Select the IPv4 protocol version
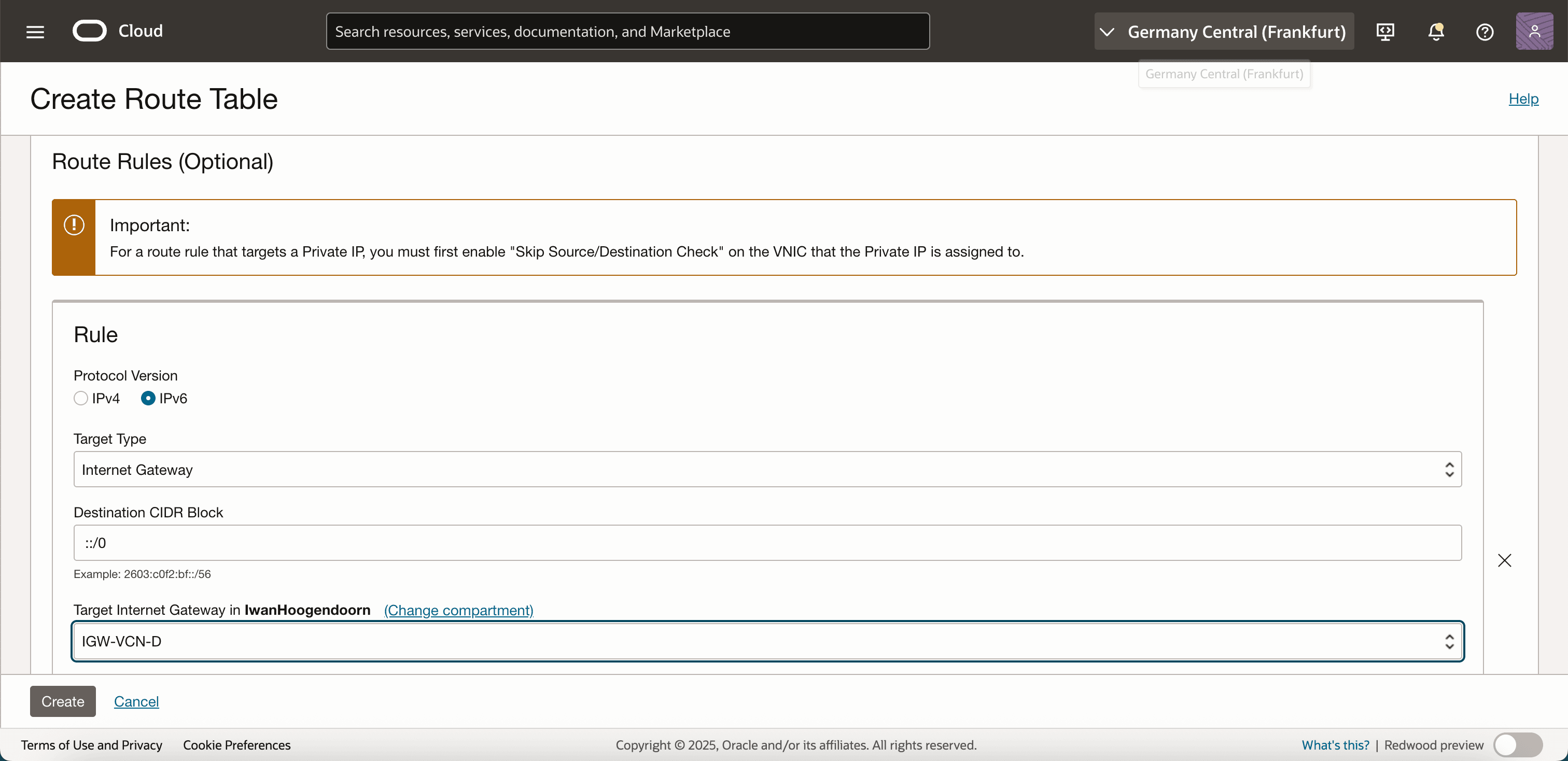 coord(81,399)
